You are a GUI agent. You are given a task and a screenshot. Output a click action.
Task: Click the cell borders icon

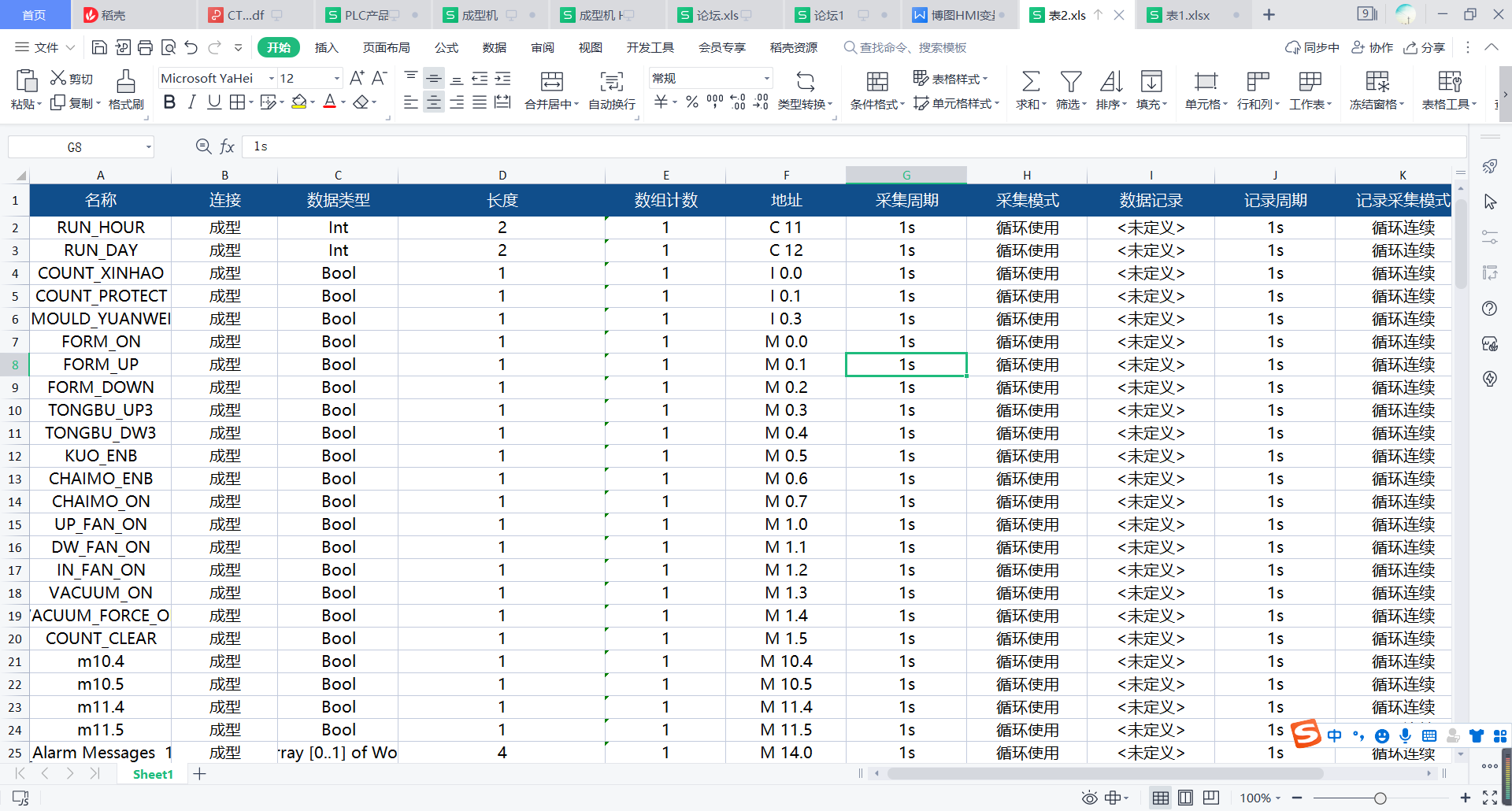pos(237,102)
